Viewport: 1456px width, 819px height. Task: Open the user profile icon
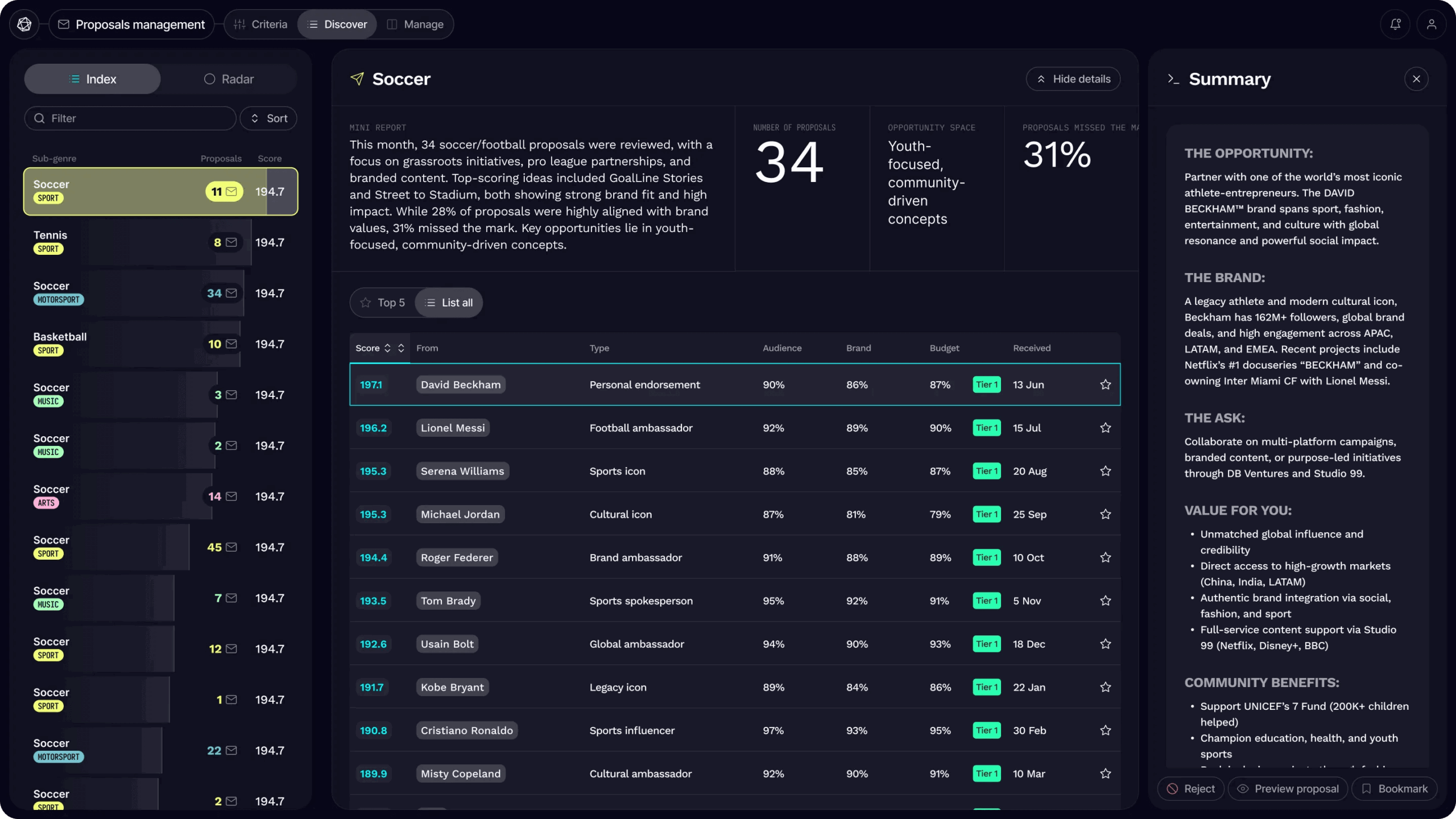(x=1432, y=24)
